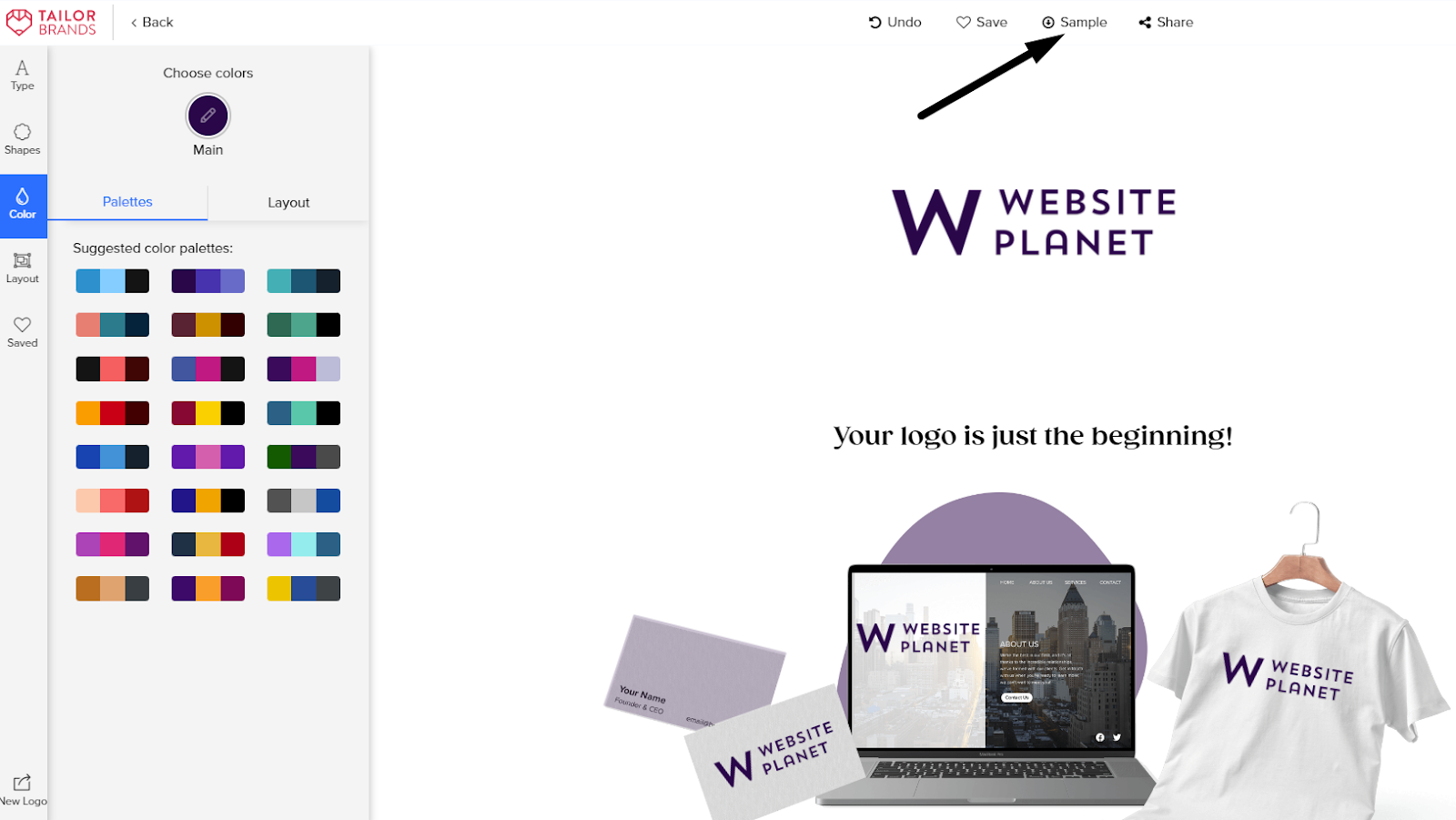Choose the steel blue, mint, black palette

[304, 413]
